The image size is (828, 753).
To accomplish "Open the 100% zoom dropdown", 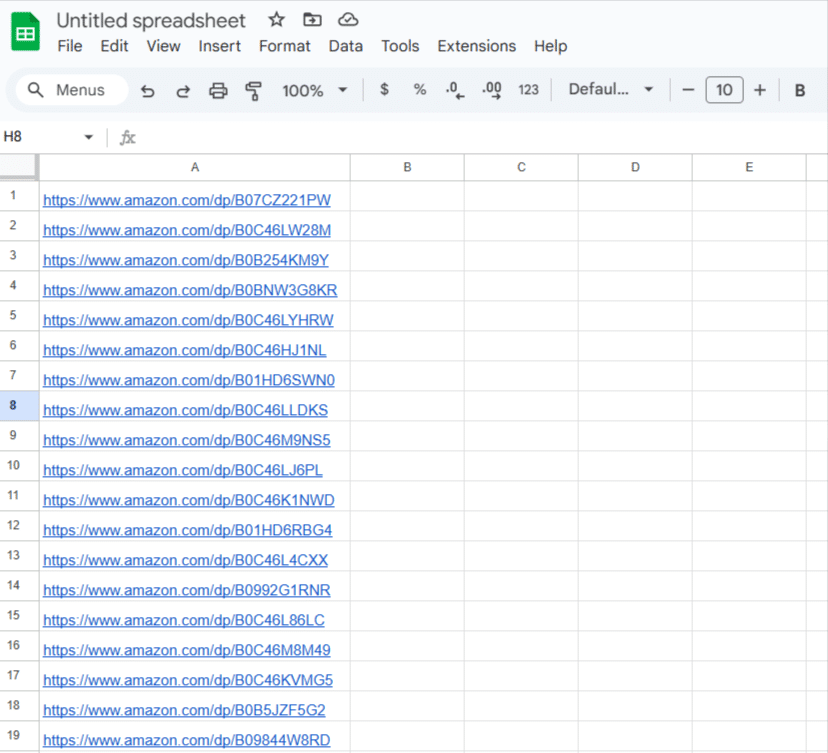I will pyautogui.click(x=314, y=90).
